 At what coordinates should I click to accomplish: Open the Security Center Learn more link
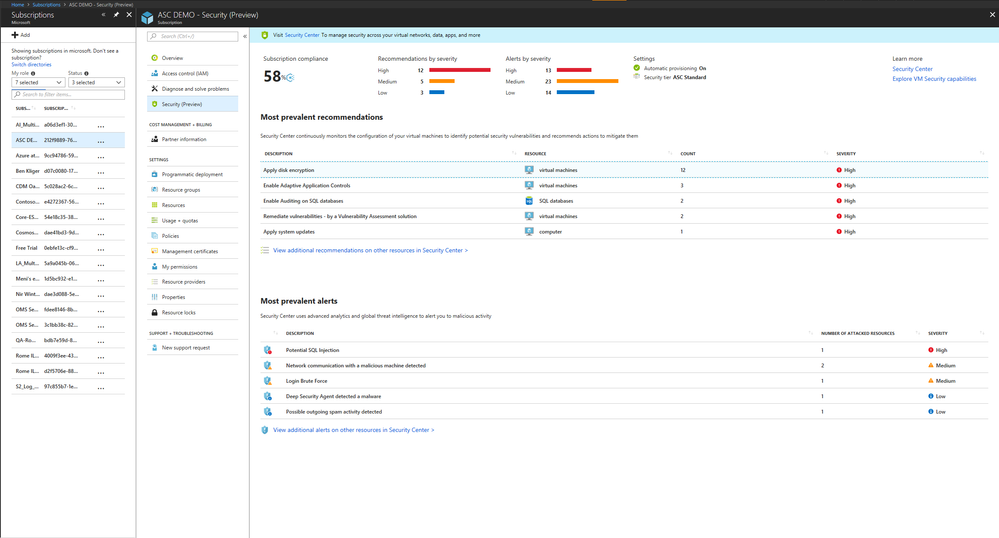tap(912, 69)
